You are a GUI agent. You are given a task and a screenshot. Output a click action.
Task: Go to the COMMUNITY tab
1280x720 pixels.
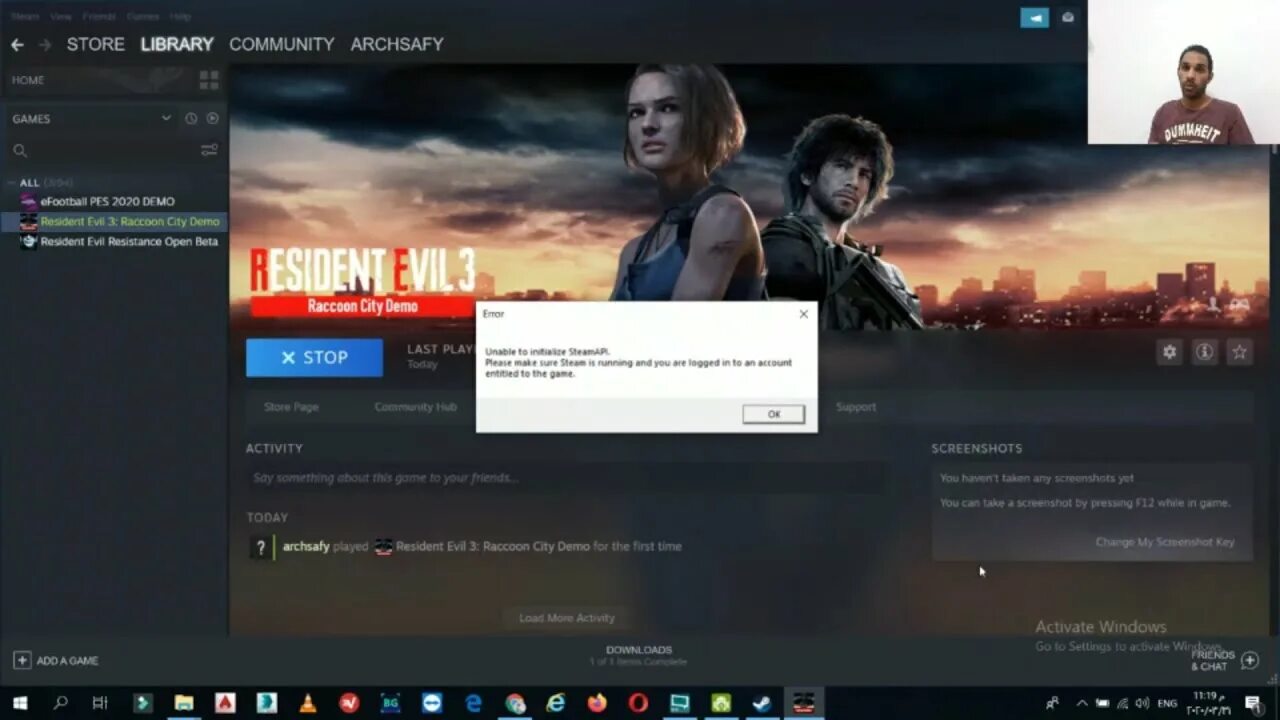click(x=282, y=45)
